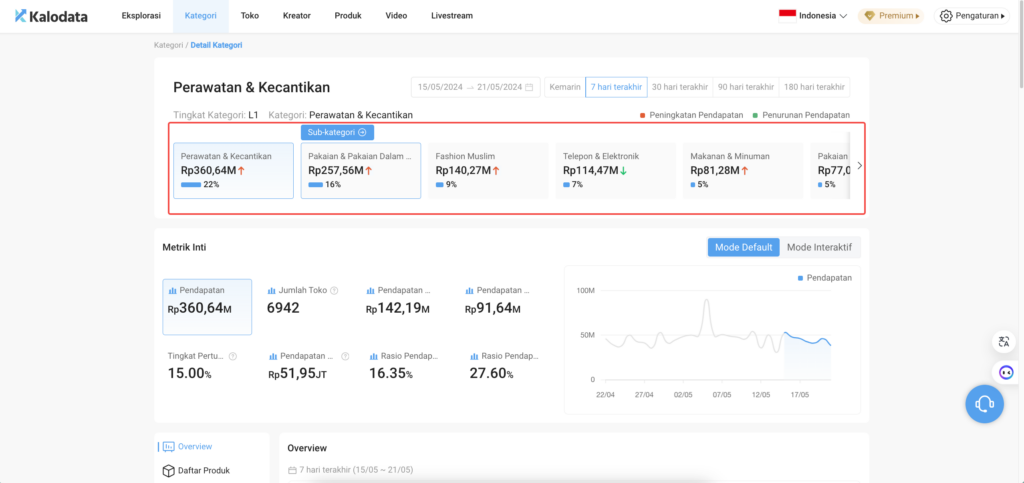The image size is (1024, 483).
Task: Open the date range picker field
Action: click(475, 87)
